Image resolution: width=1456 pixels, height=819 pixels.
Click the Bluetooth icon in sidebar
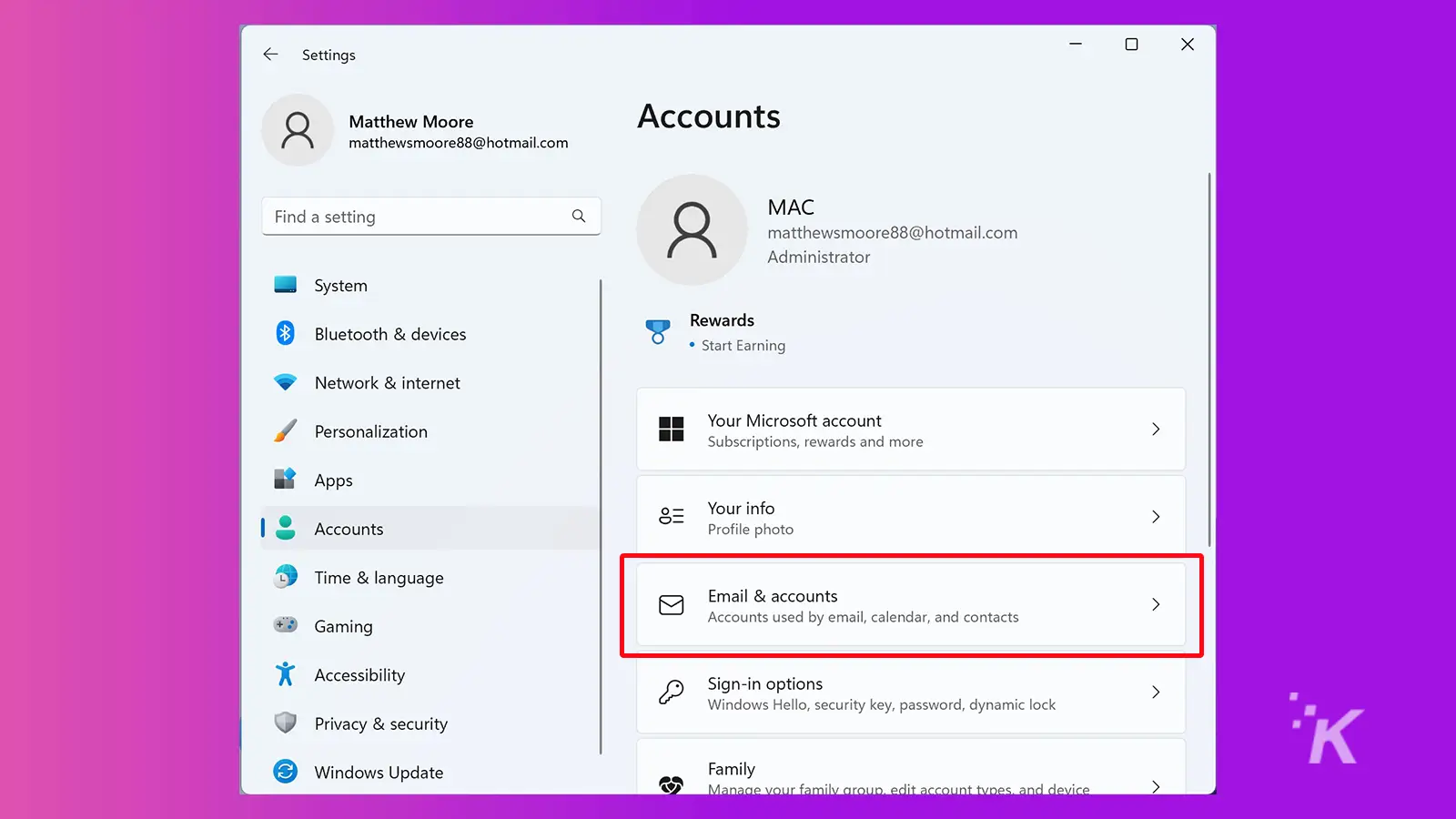point(286,333)
